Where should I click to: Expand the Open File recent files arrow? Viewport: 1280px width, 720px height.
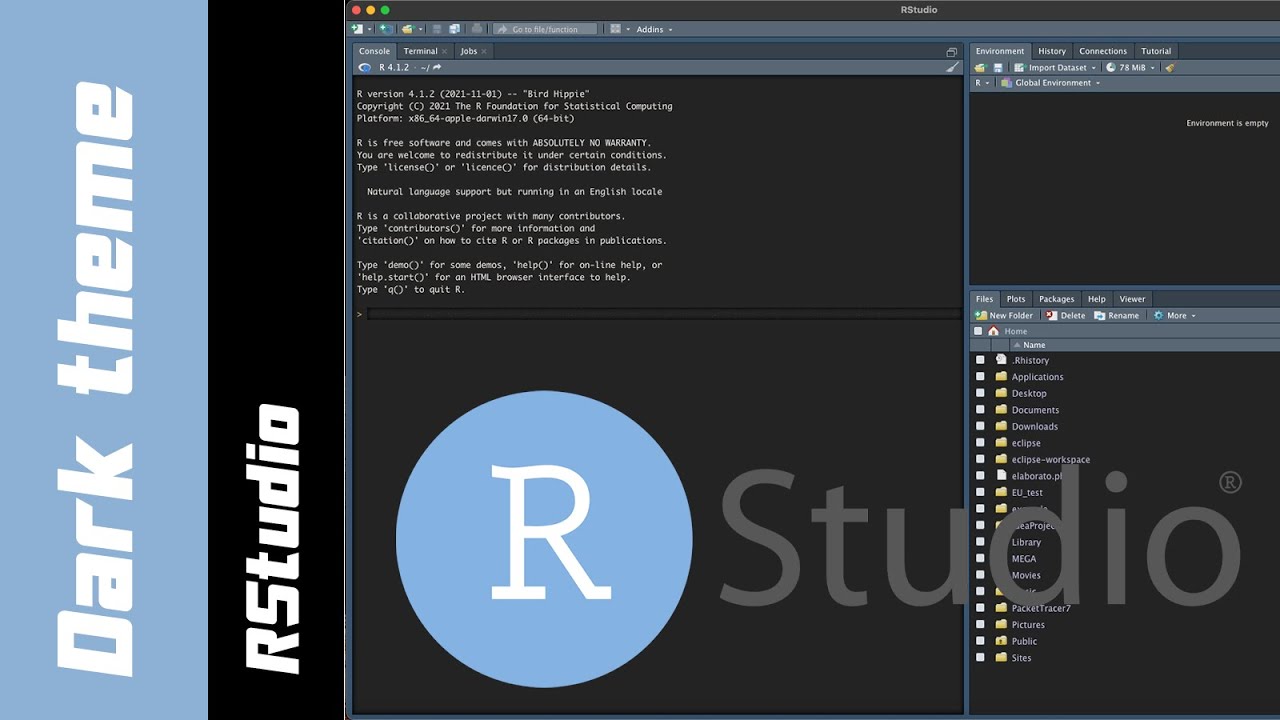(x=421, y=29)
